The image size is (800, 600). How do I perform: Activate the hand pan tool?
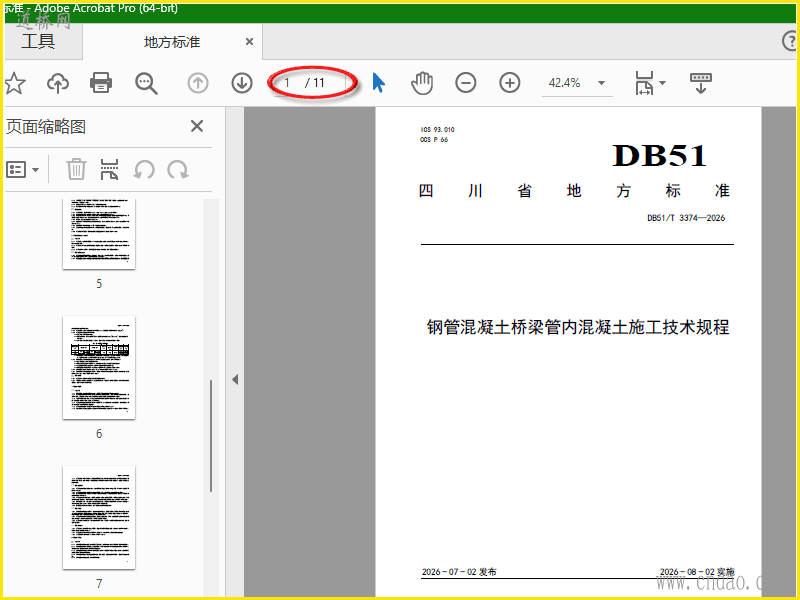(422, 83)
